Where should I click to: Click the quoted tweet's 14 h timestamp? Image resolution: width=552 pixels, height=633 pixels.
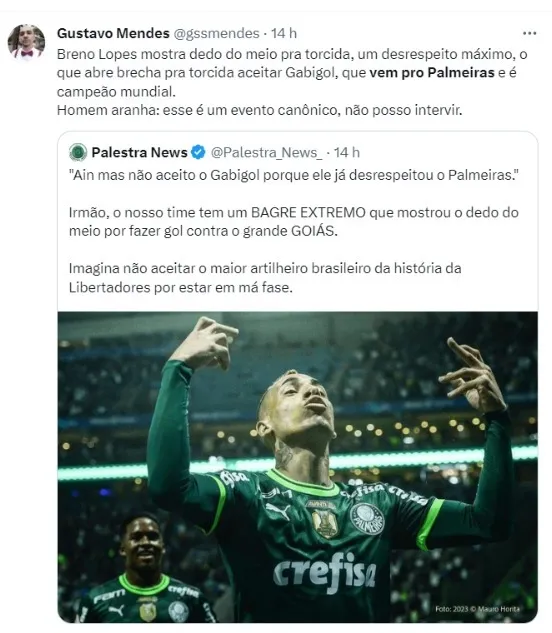coord(346,152)
